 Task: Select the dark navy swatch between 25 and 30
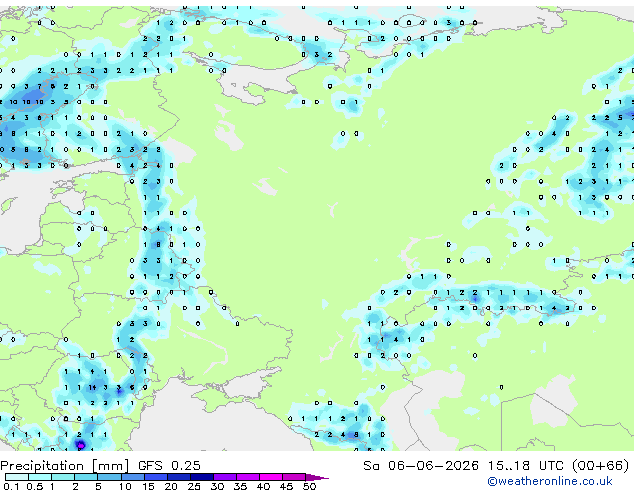click(201, 477)
